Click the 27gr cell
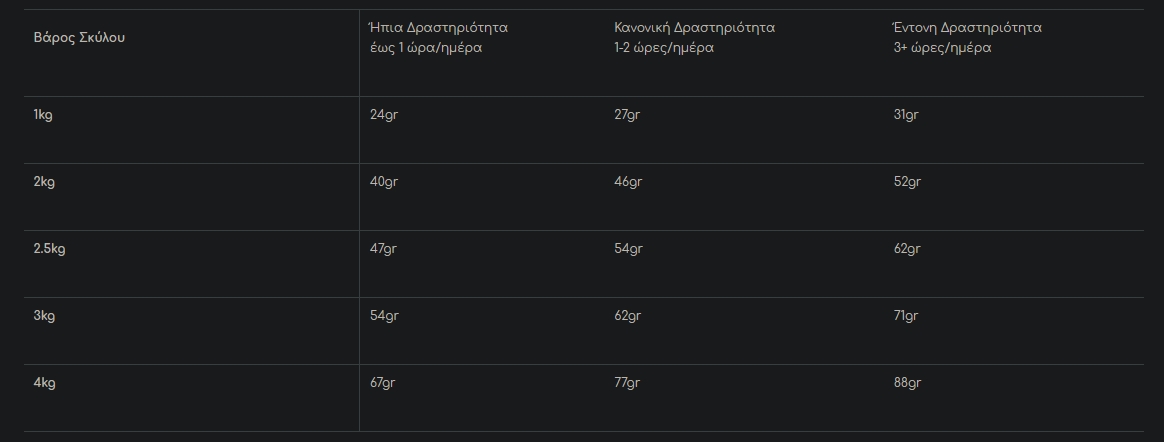This screenshot has width=1164, height=442. click(x=627, y=115)
